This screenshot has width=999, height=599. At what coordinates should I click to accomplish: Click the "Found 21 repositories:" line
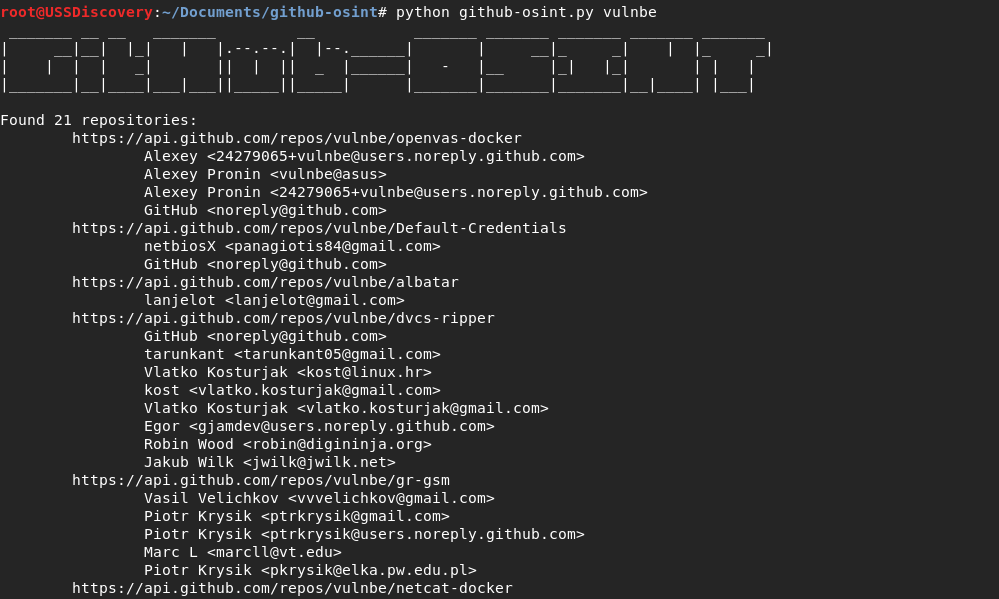point(99,120)
